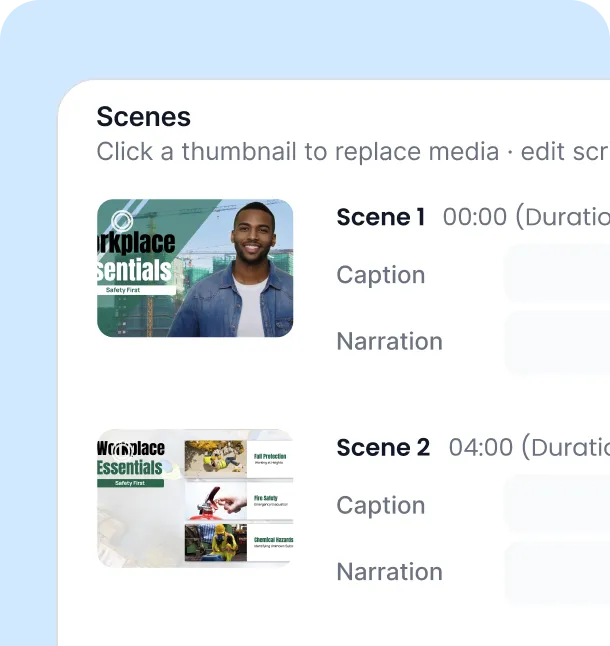Screen dimensions: 610x646
Task: Select the 'Scene 1' heading text
Action: click(381, 217)
